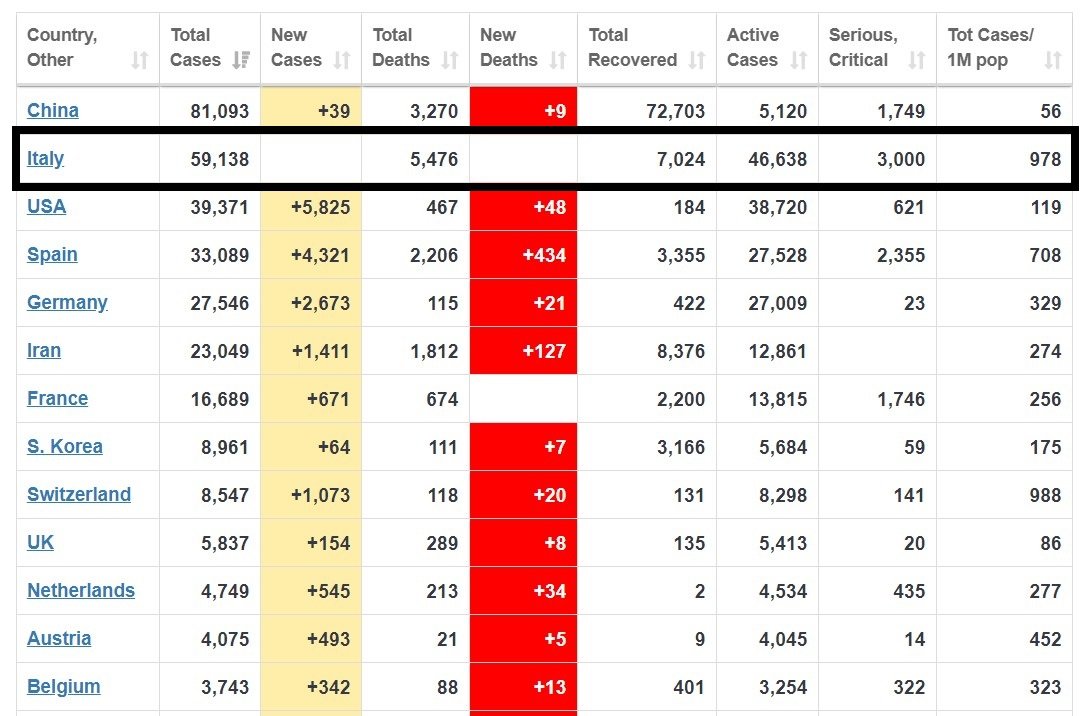Select USA's yellow +5,825 new cases cell

(311, 207)
